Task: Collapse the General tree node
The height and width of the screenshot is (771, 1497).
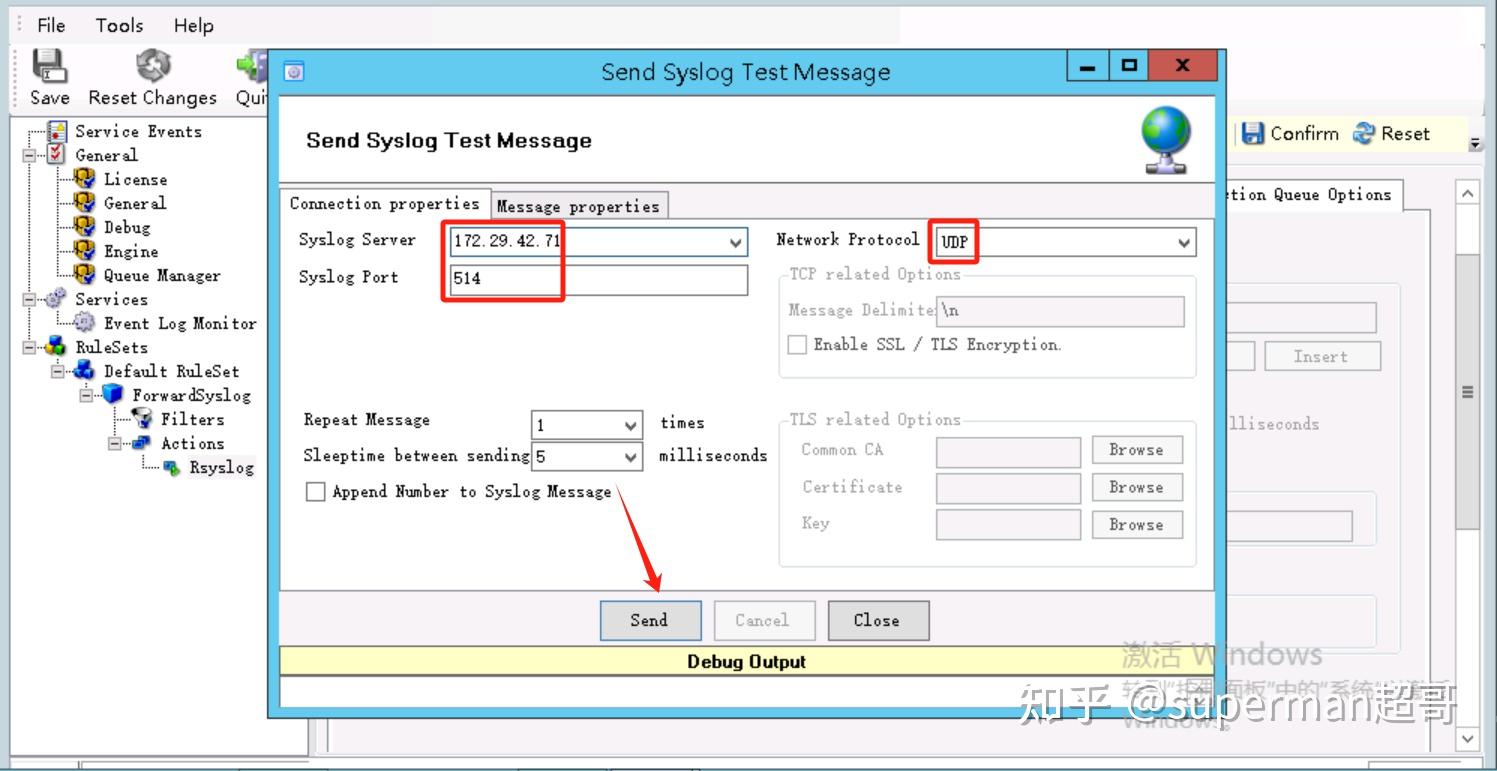Action: click(29, 156)
